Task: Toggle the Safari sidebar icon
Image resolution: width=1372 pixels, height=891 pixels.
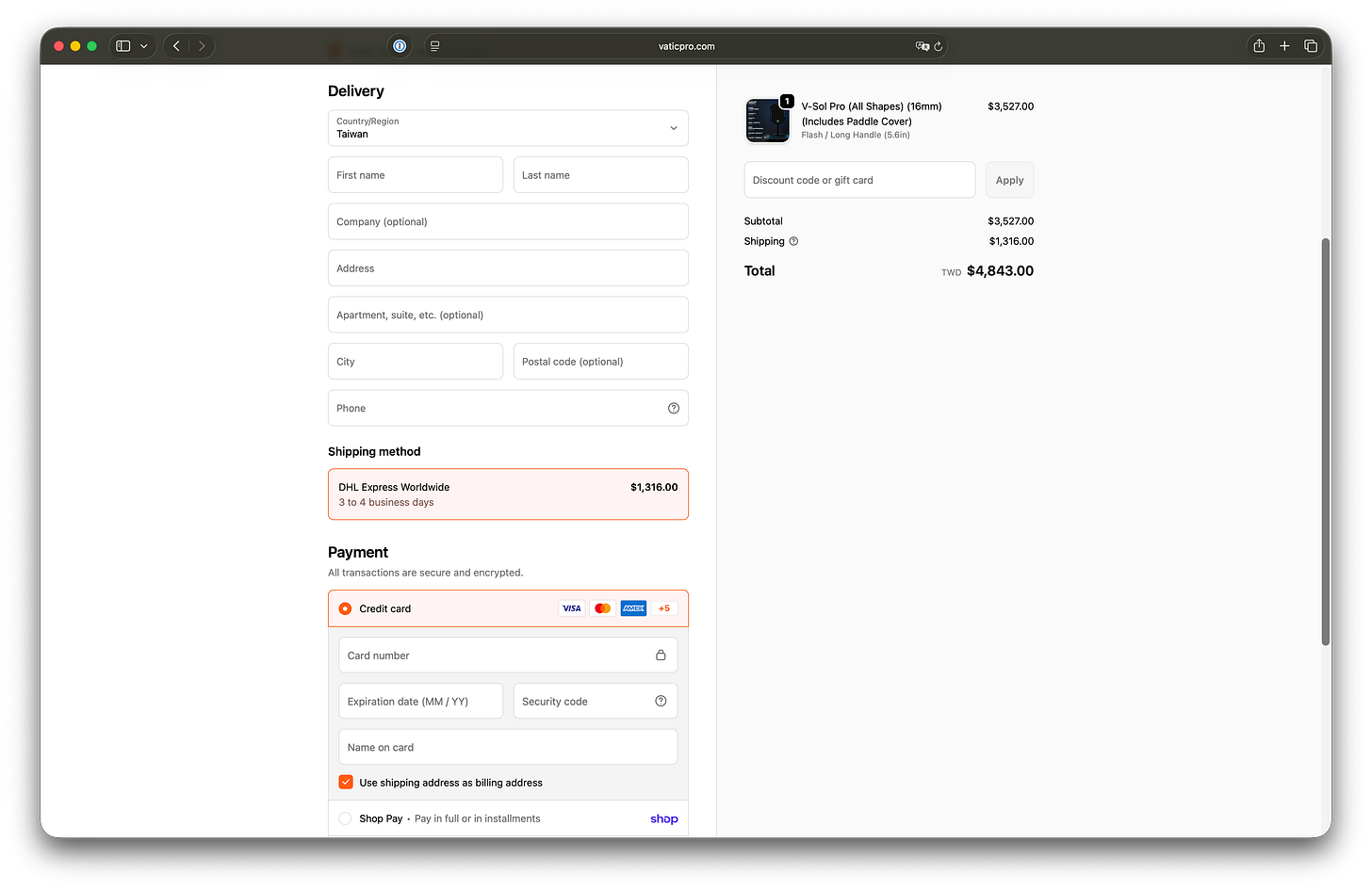Action: (122, 46)
